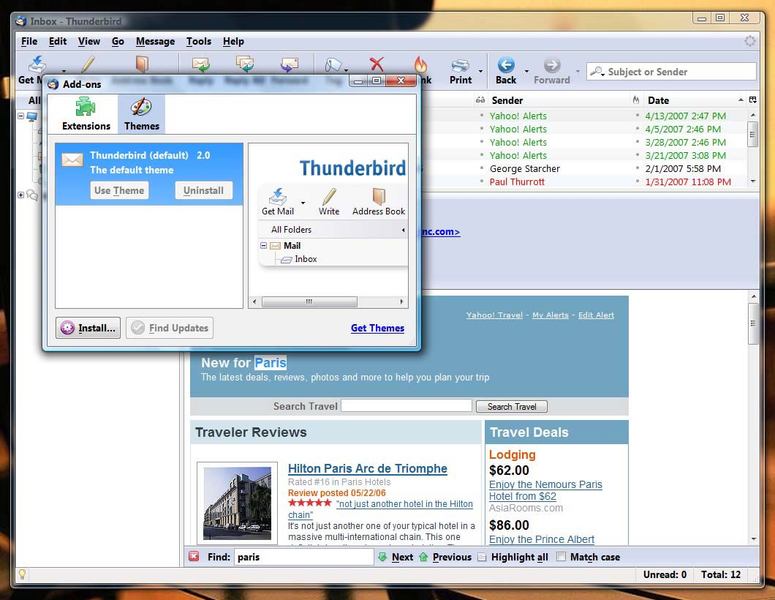Open the File menu
This screenshot has height=600, width=775.
(x=29, y=42)
